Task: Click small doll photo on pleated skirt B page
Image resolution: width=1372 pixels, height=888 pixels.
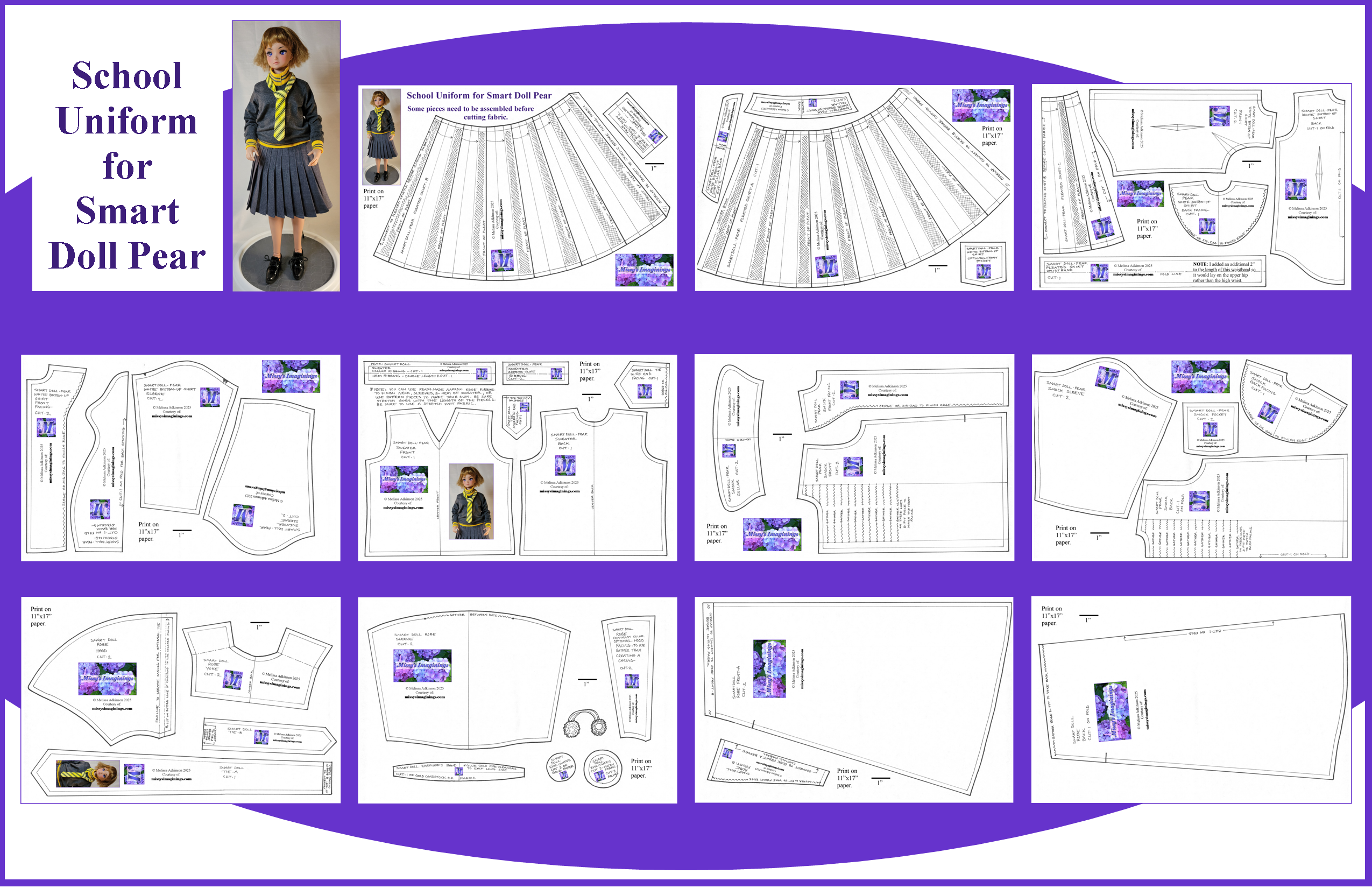Action: (x=381, y=137)
